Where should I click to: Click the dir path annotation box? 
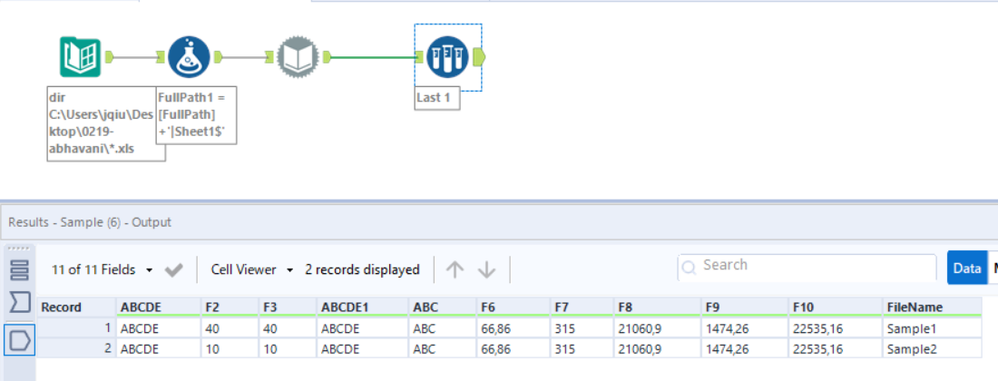click(106, 124)
